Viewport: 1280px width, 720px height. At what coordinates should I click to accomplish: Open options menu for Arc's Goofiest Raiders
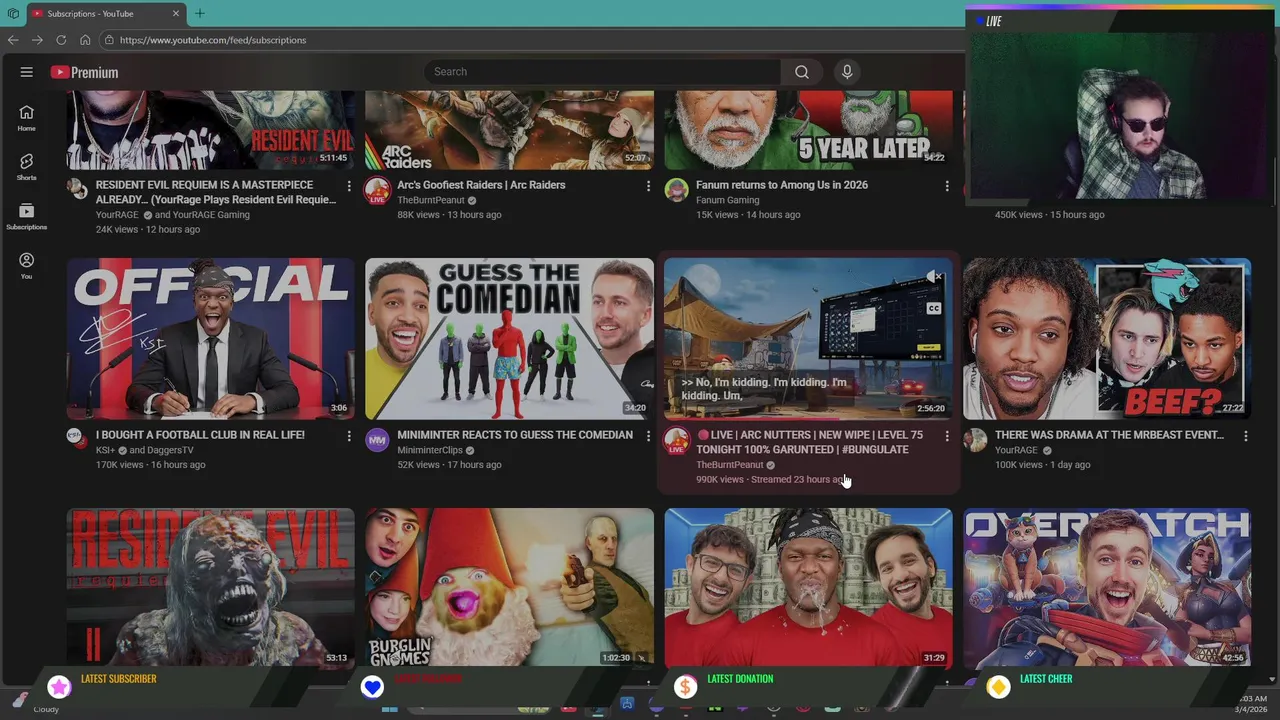pyautogui.click(x=648, y=186)
